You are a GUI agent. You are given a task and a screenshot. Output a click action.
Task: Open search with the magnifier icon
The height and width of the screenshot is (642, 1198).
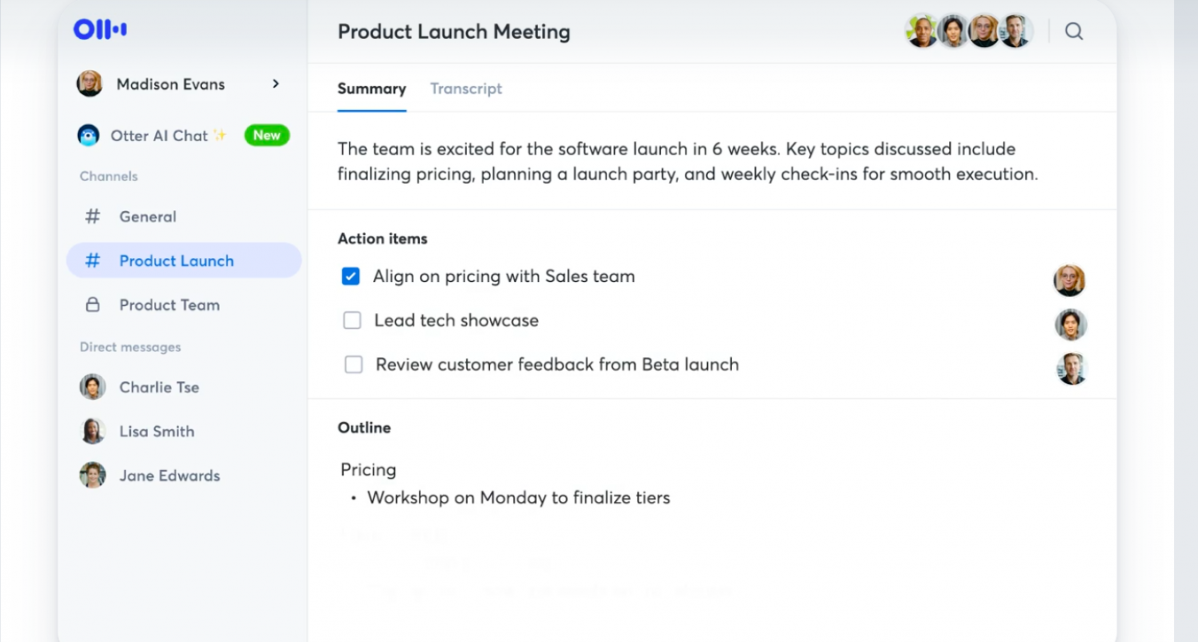coord(1073,31)
